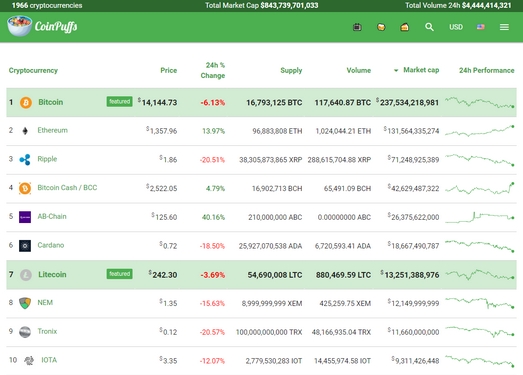Screen dimensions: 523x375
Task: Toggle the Market cap sort arrow
Action: point(396,70)
